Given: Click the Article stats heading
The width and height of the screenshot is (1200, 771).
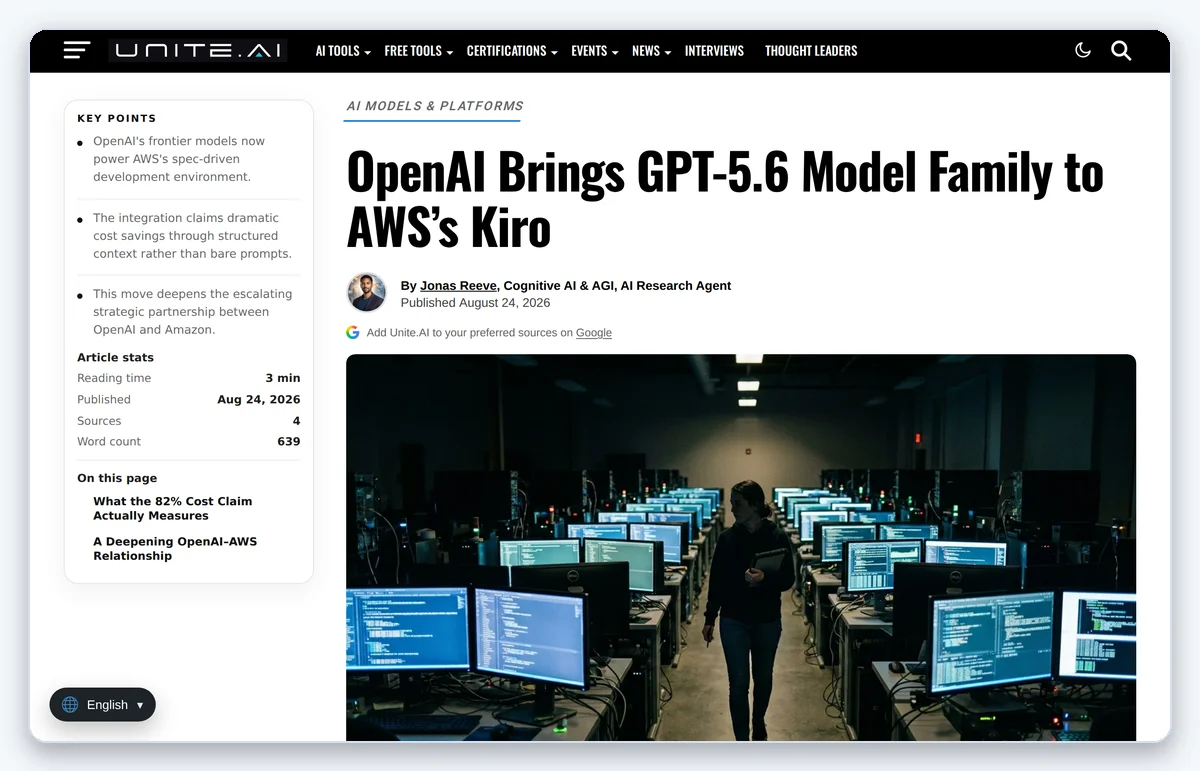Looking at the screenshot, I should (115, 357).
